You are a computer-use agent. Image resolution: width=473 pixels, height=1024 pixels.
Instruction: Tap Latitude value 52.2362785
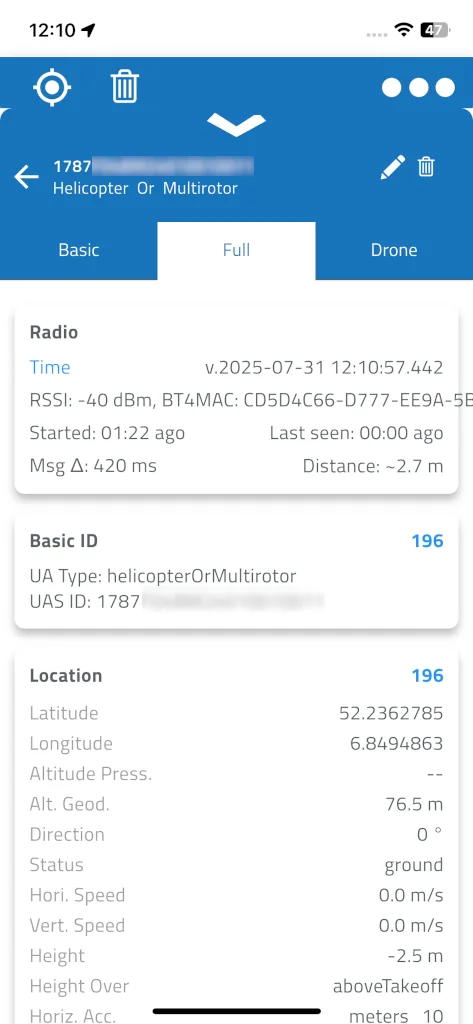[391, 713]
